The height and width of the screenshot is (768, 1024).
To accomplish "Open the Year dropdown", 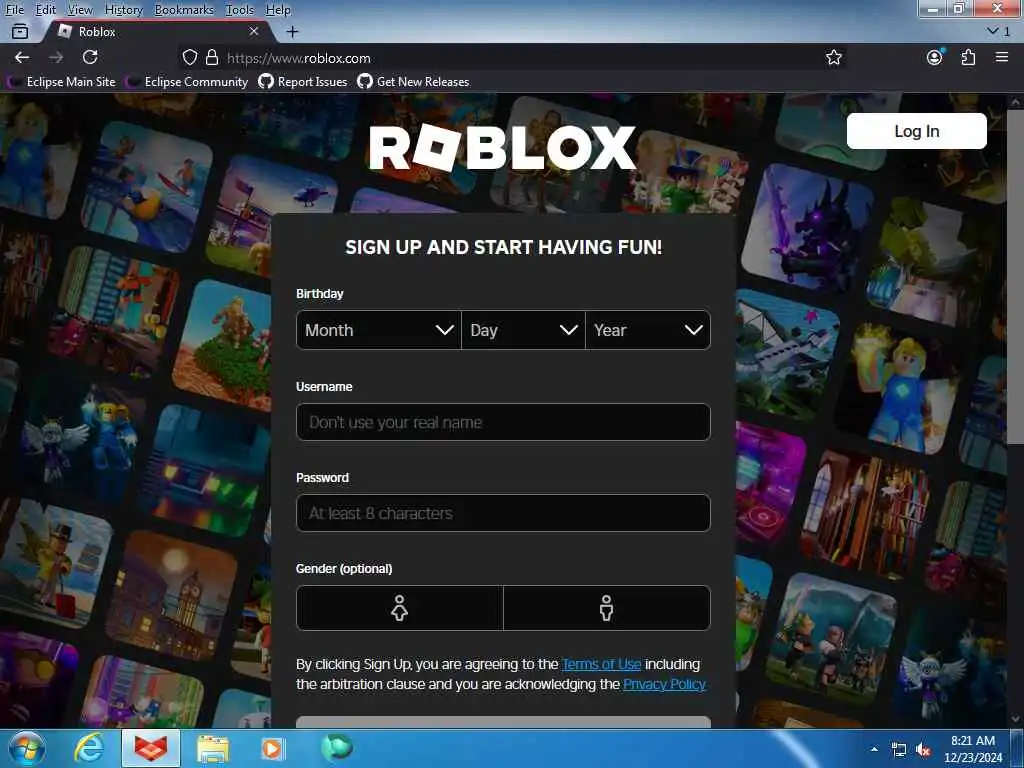I will tap(648, 330).
